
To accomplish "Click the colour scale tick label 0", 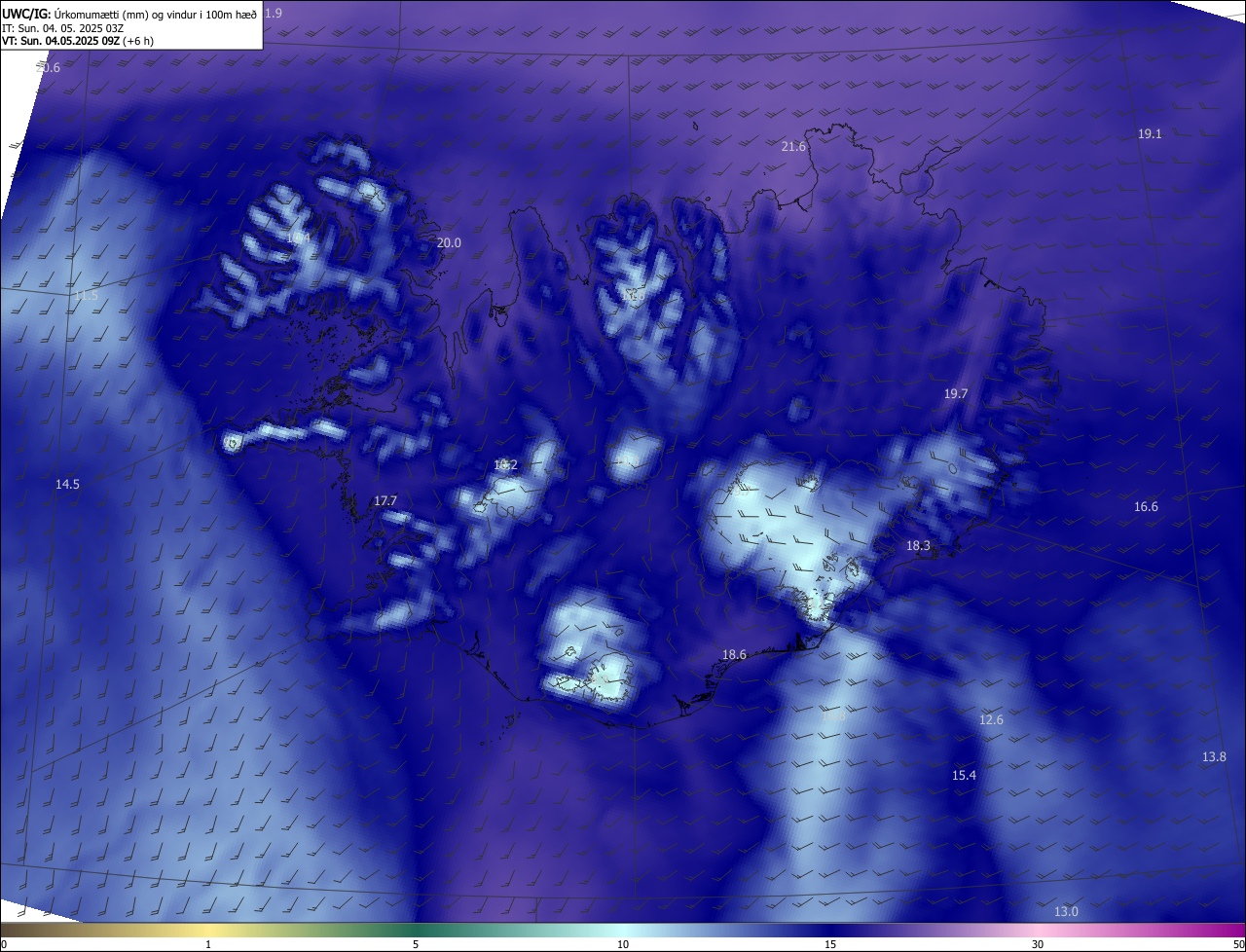I will click(4, 944).
